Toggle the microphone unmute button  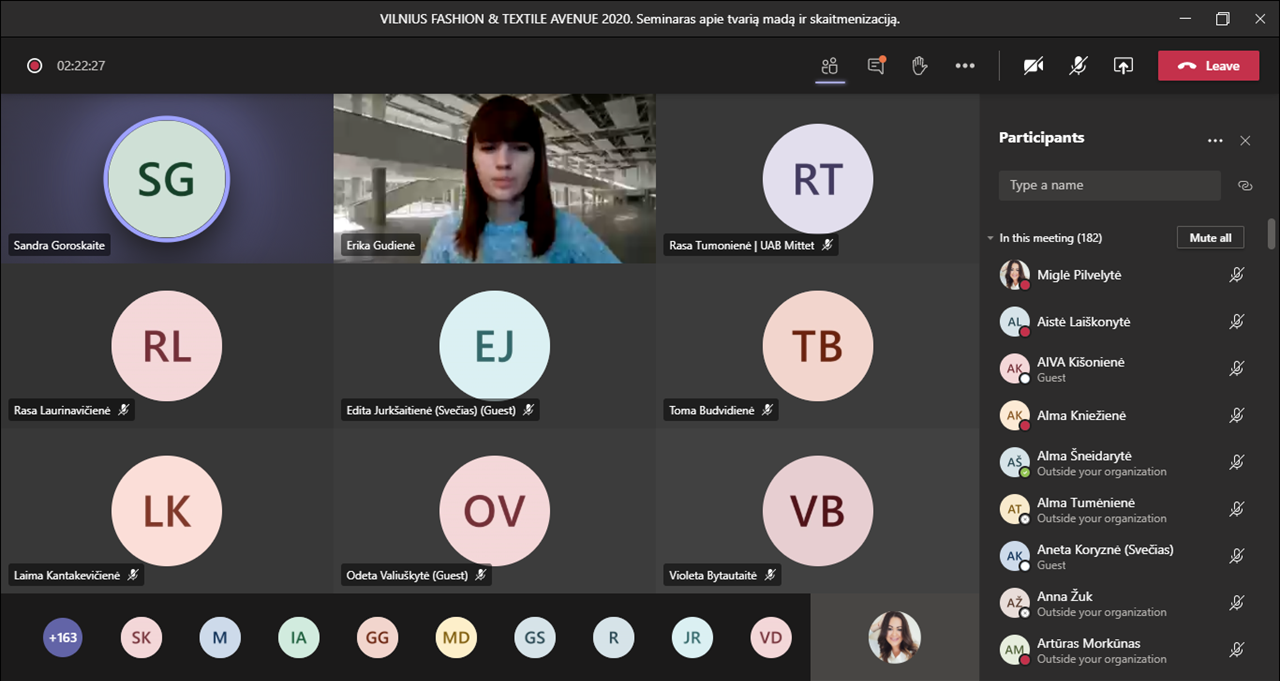[1078, 66]
